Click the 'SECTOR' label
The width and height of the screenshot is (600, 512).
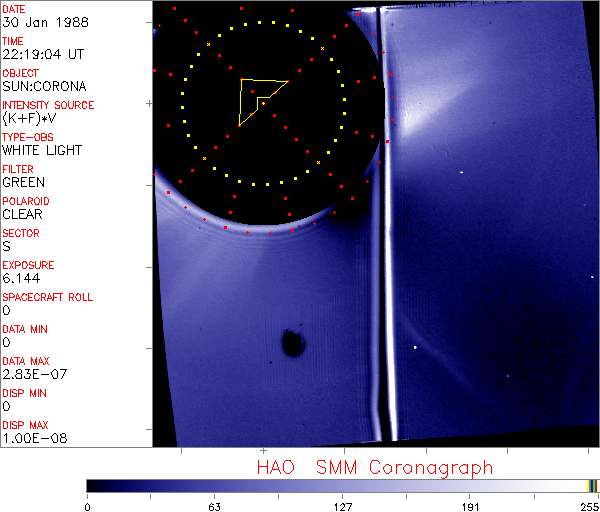[x=21, y=233]
